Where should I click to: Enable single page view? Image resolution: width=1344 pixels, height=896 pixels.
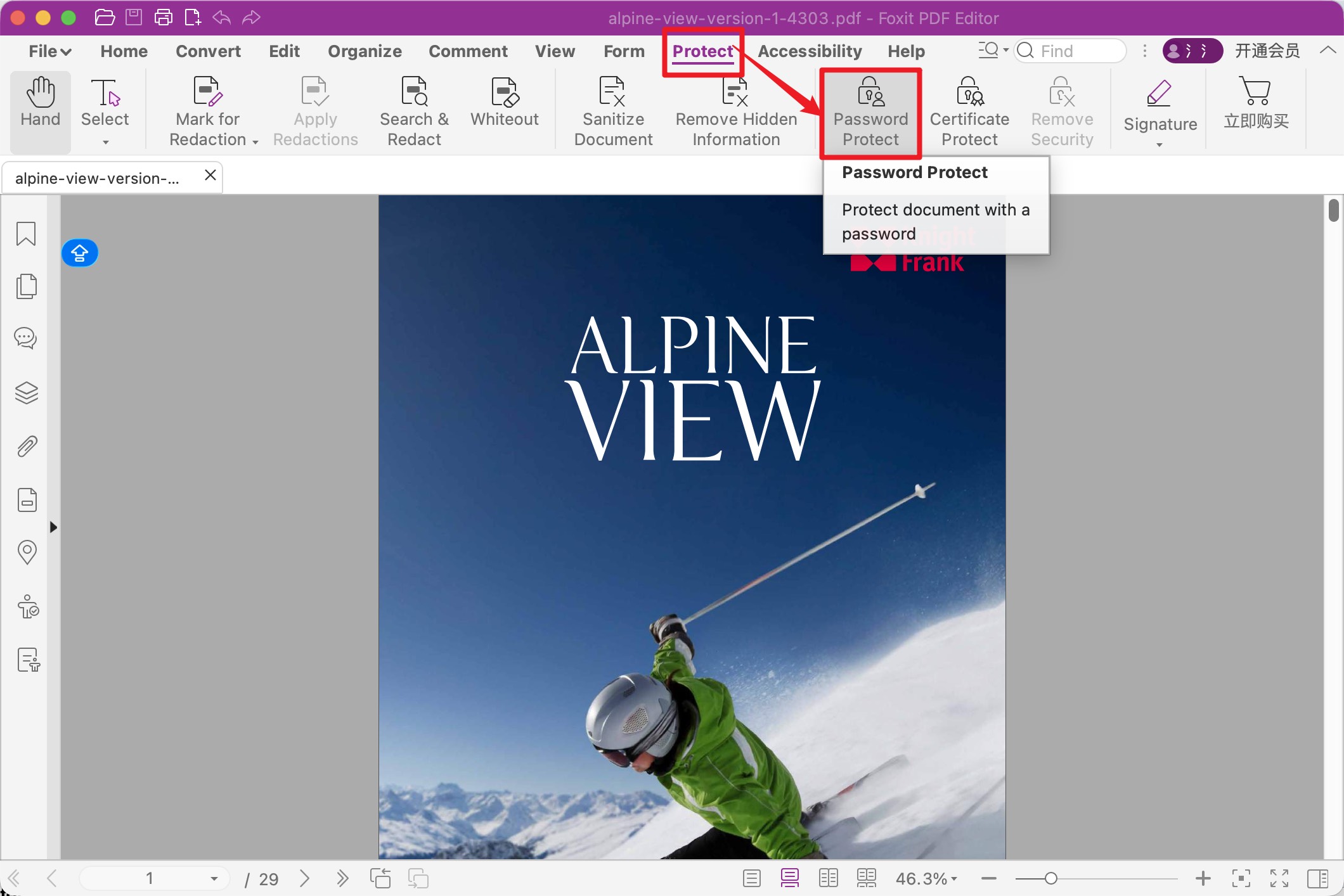tap(752, 878)
